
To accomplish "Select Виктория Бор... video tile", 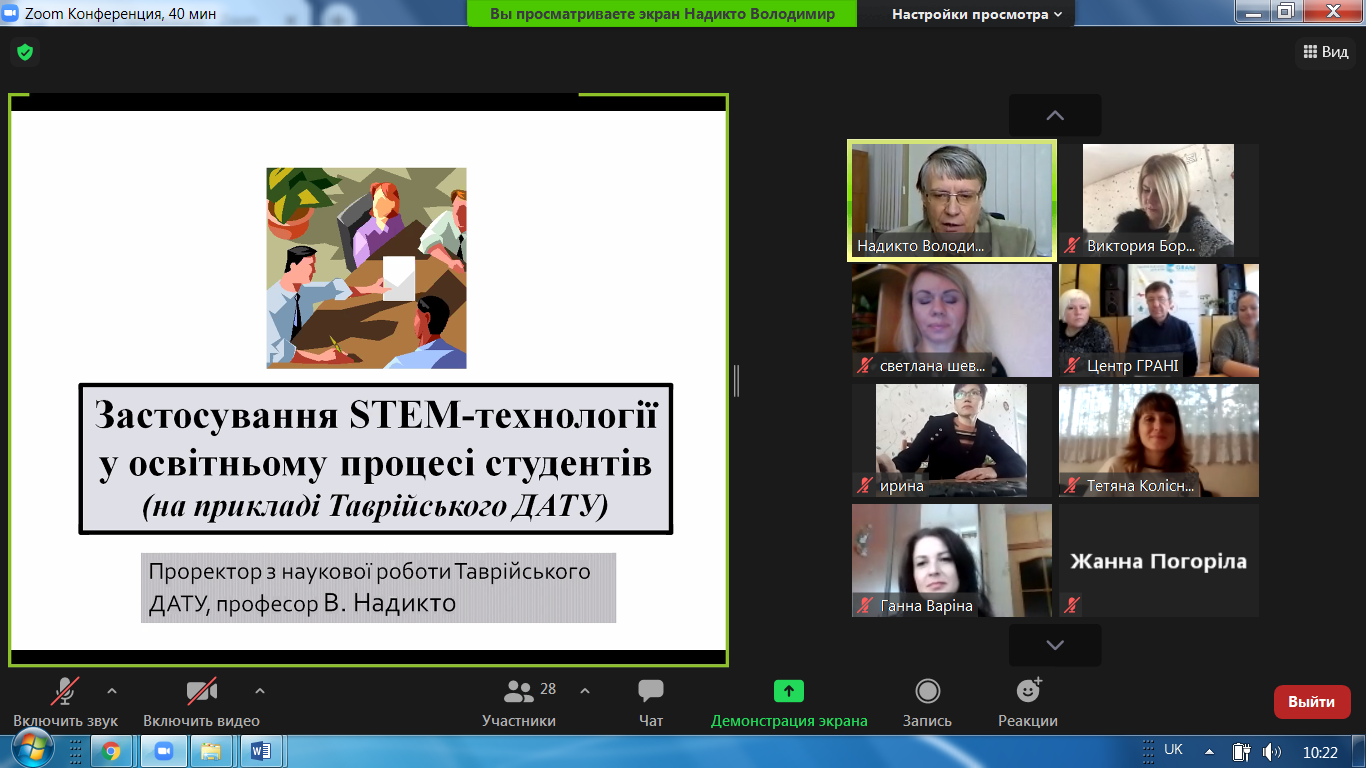I will 1159,200.
